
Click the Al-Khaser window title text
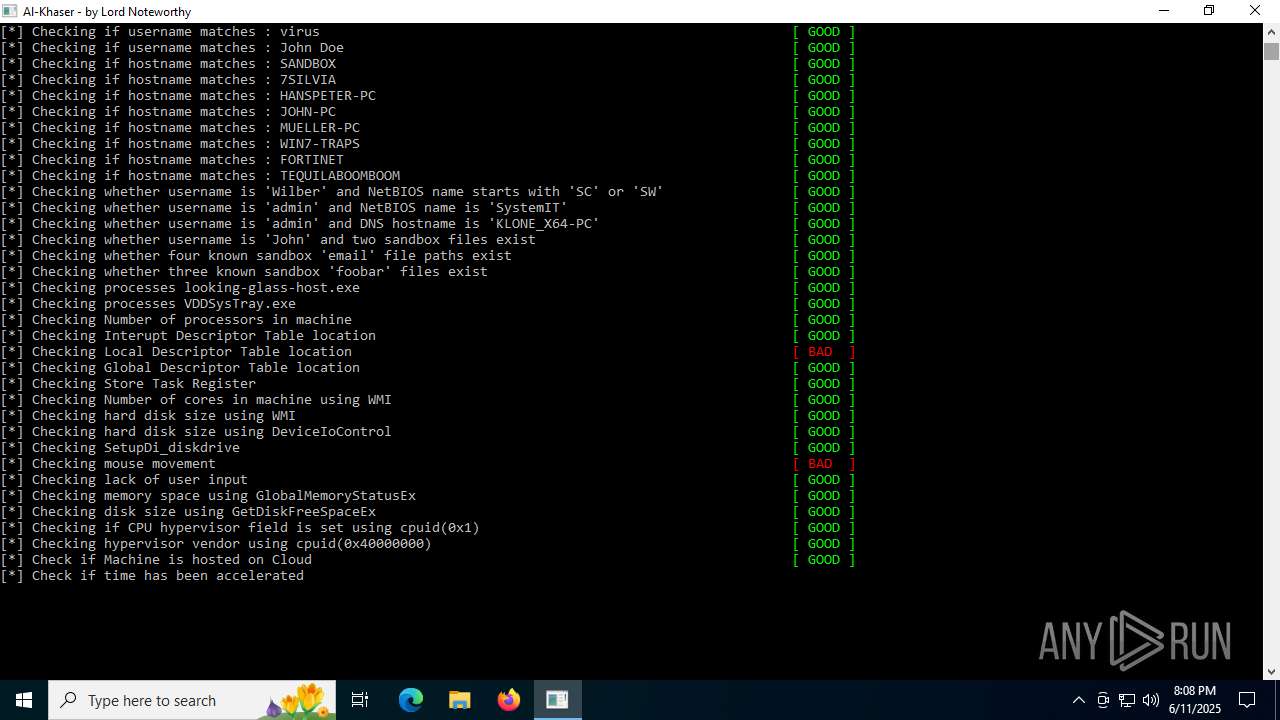pyautogui.click(x=107, y=12)
